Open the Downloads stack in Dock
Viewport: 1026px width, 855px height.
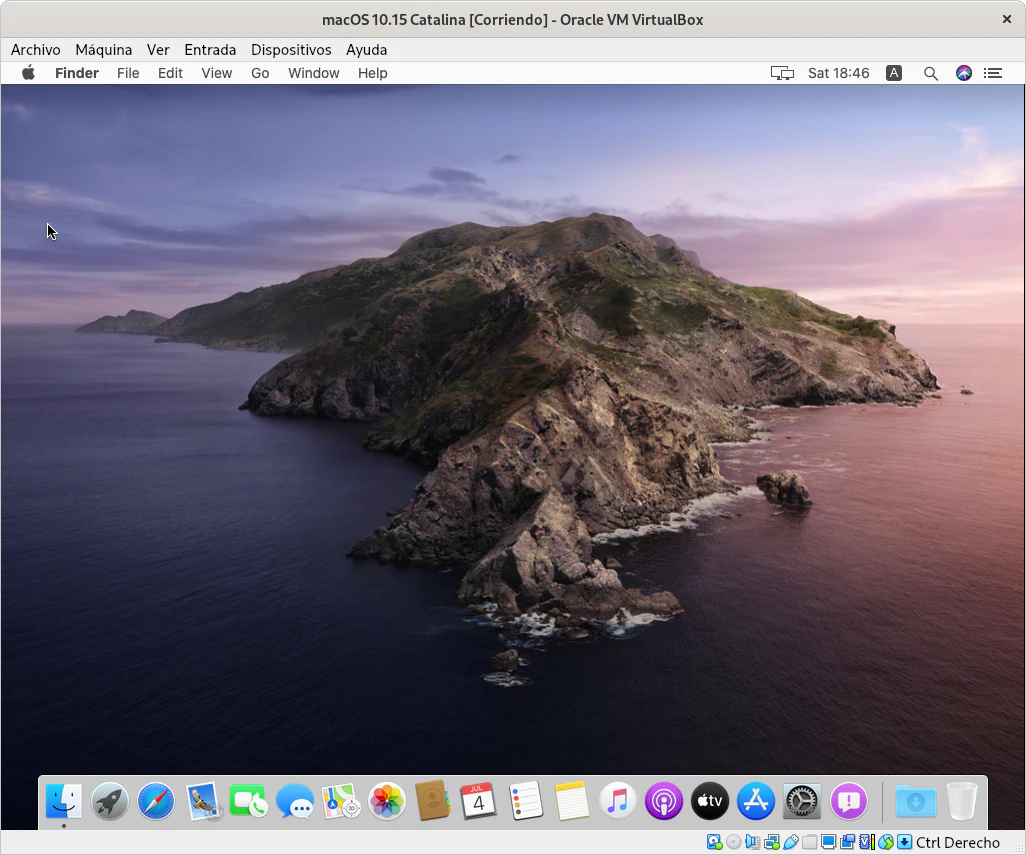(x=915, y=801)
